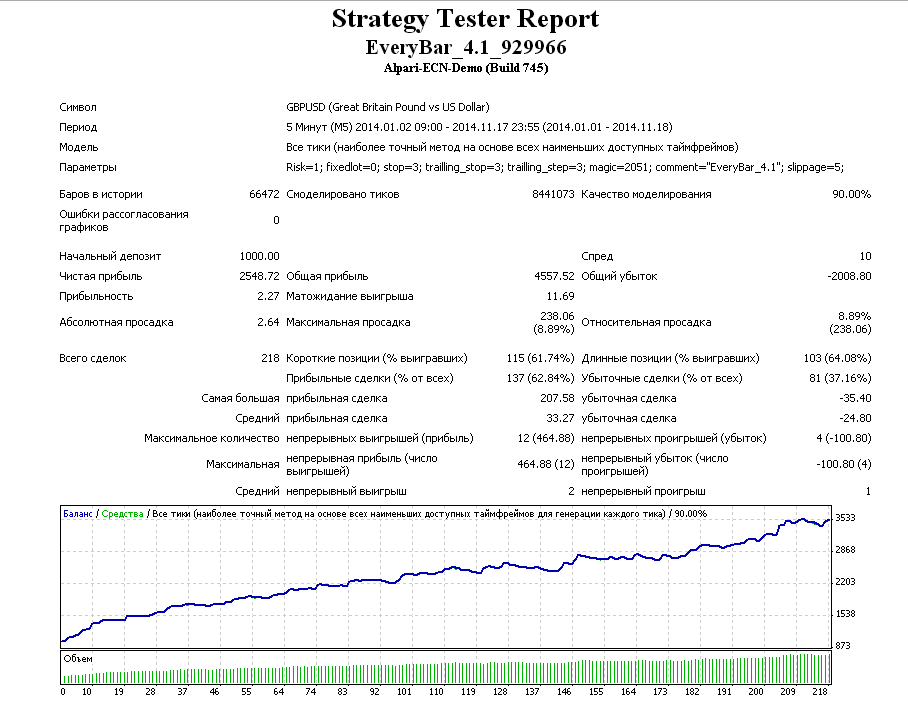Select the net profit value "2548.72"
Image resolution: width=908 pixels, height=705 pixels.
[259, 276]
